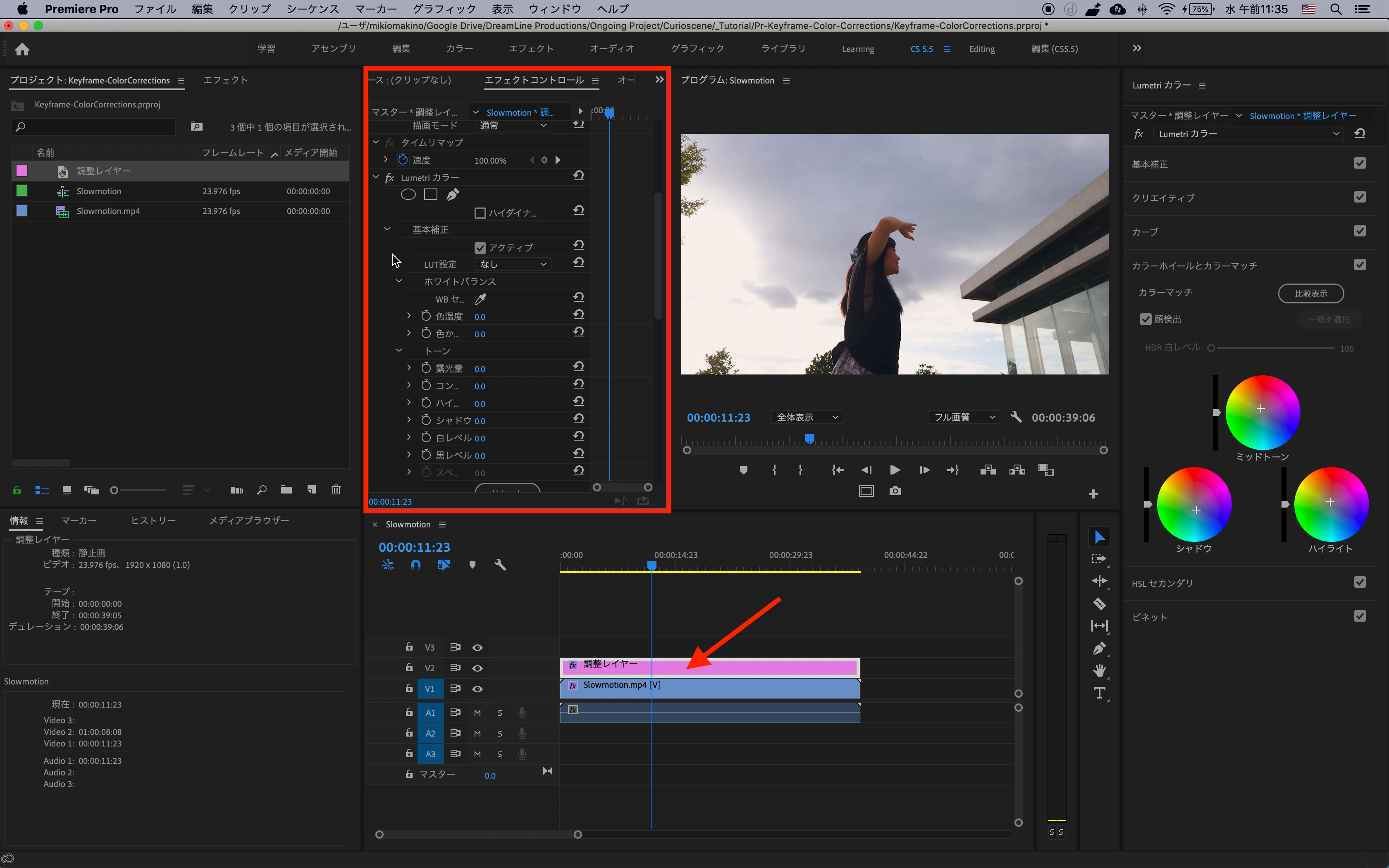Click the ミッドトーン color wheel
The height and width of the screenshot is (868, 1389).
(1262, 412)
